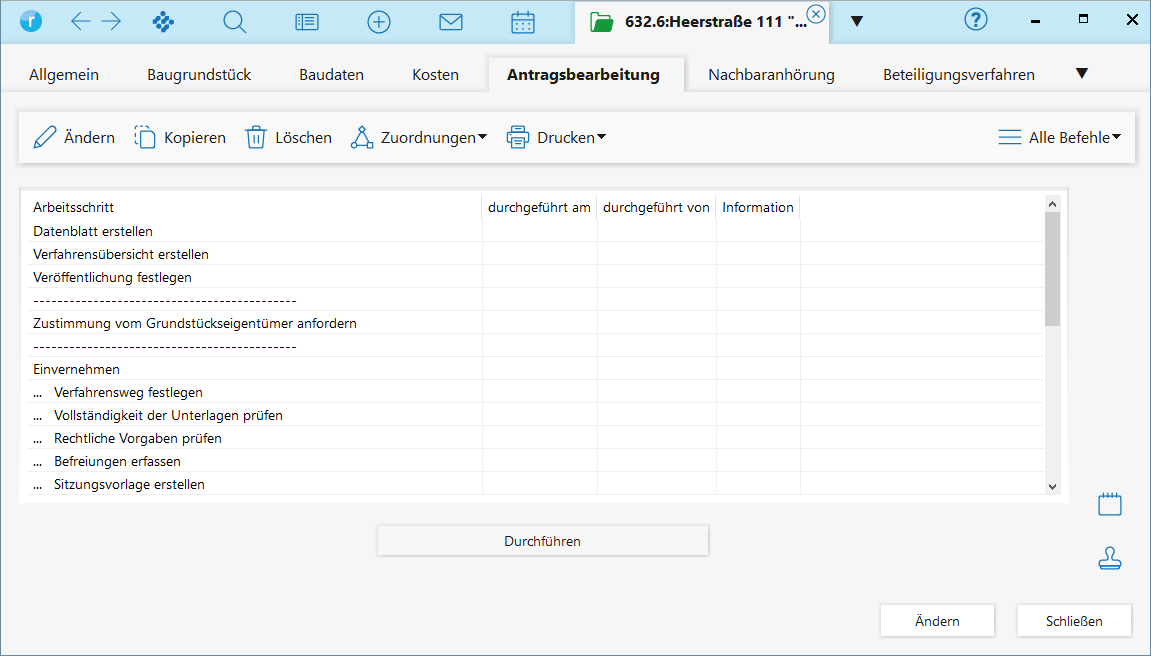Click the notepad icon above the stamp
1151x656 pixels.
point(1110,504)
